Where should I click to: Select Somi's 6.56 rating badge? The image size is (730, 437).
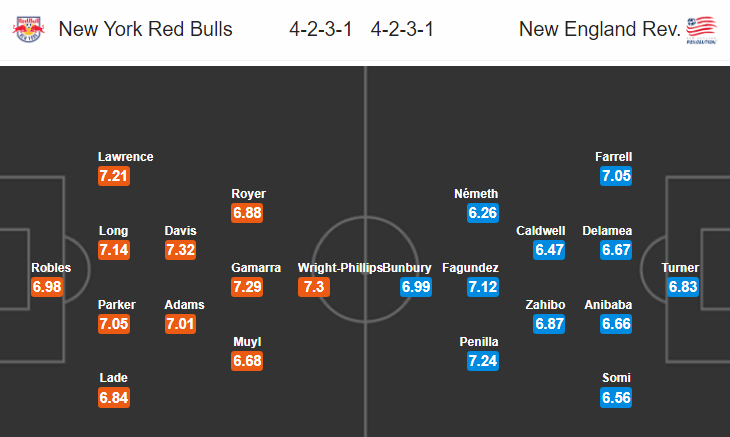click(616, 398)
